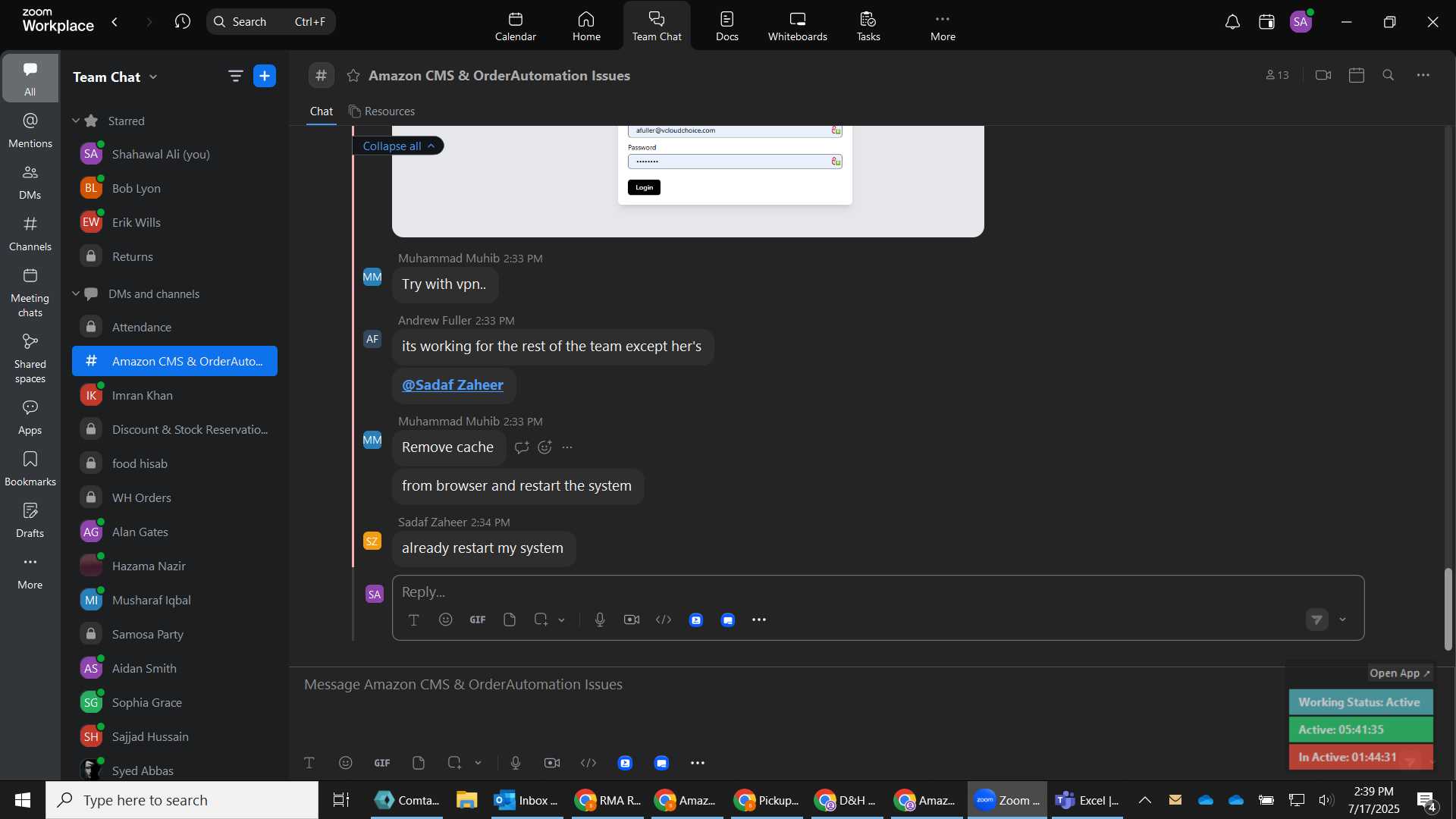Toggle text formatting in the reply box
1456x819 pixels.
point(414,620)
